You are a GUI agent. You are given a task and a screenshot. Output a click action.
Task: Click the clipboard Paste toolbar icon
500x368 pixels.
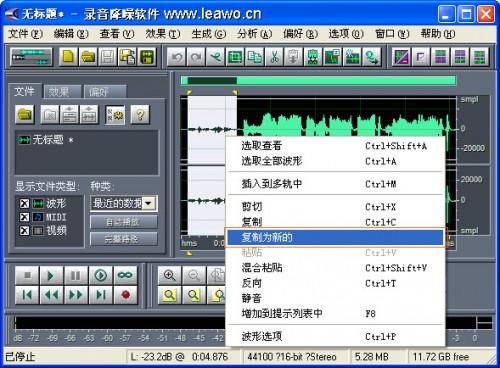(x=294, y=57)
